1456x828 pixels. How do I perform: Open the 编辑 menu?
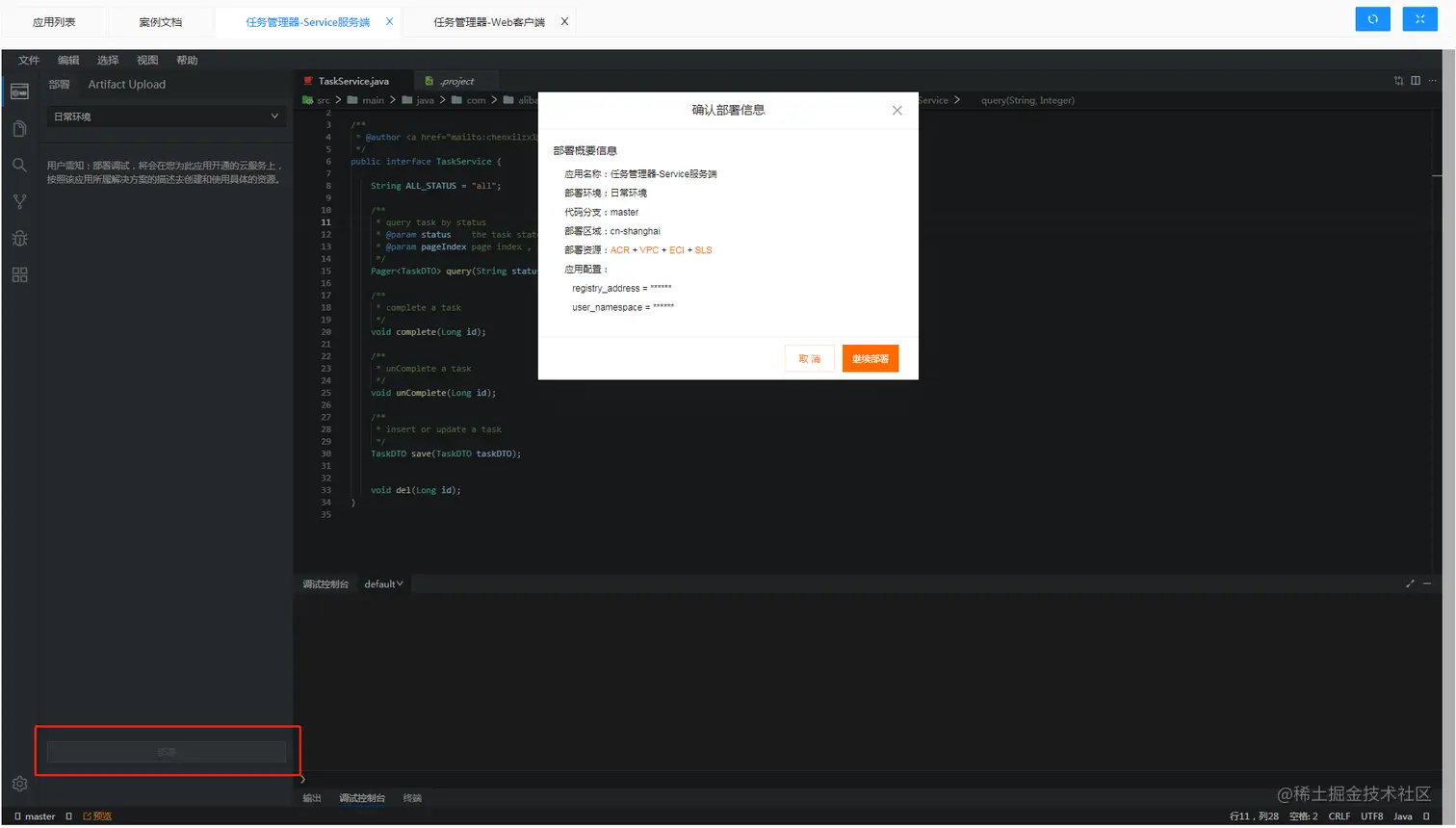point(68,60)
